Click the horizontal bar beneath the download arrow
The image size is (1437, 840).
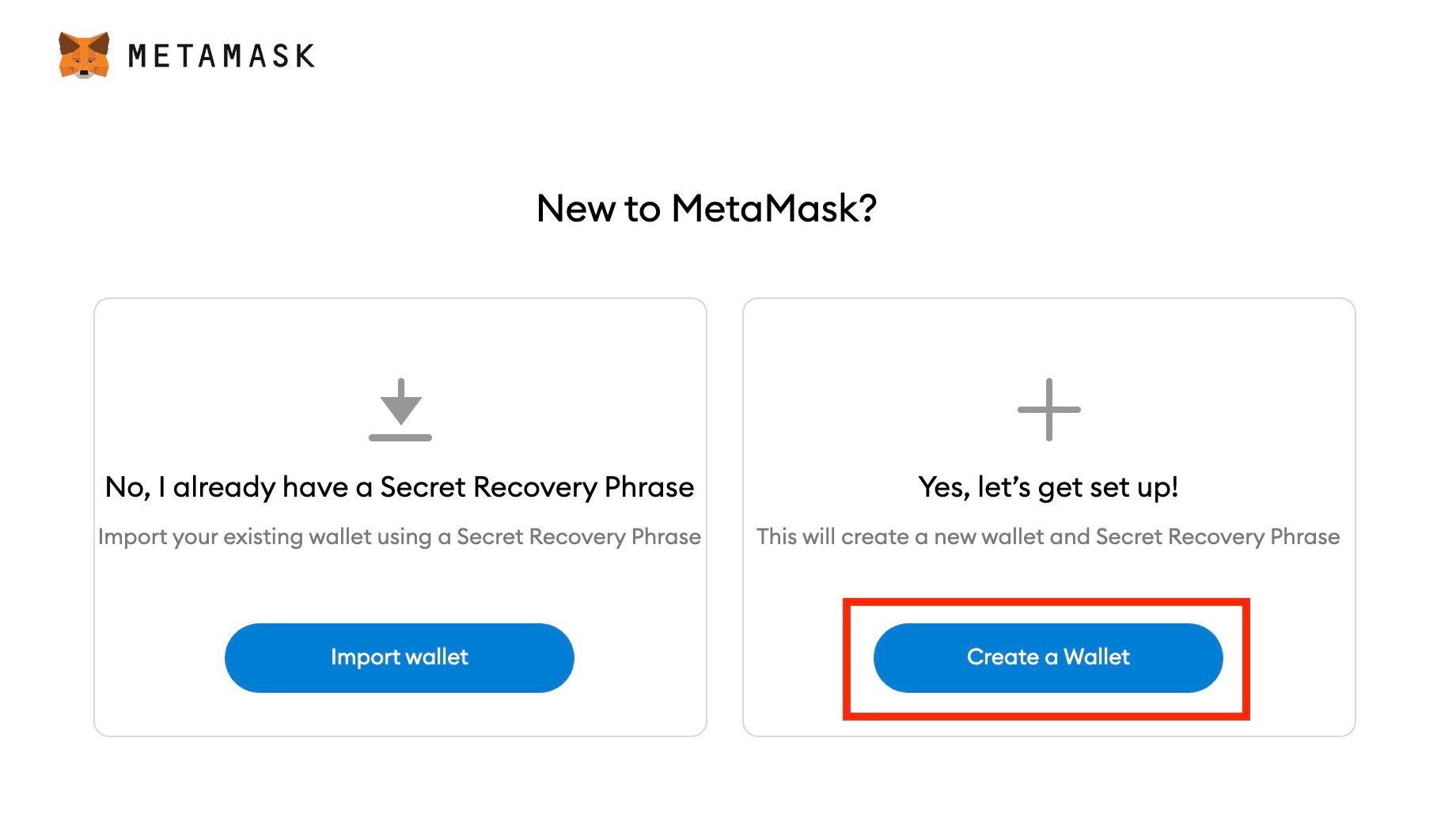pyautogui.click(x=400, y=437)
